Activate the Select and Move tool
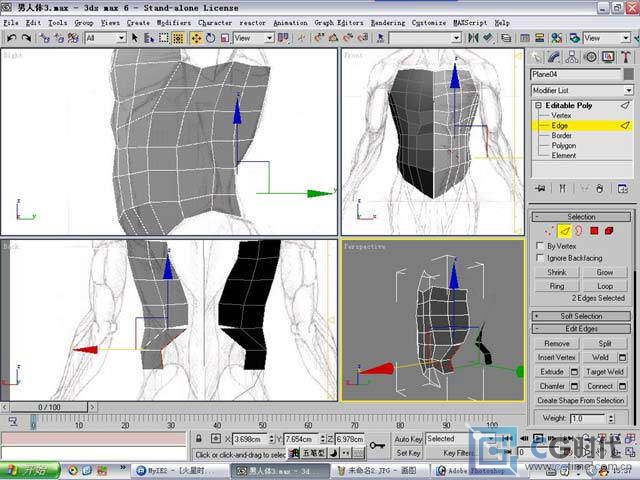 (196, 38)
